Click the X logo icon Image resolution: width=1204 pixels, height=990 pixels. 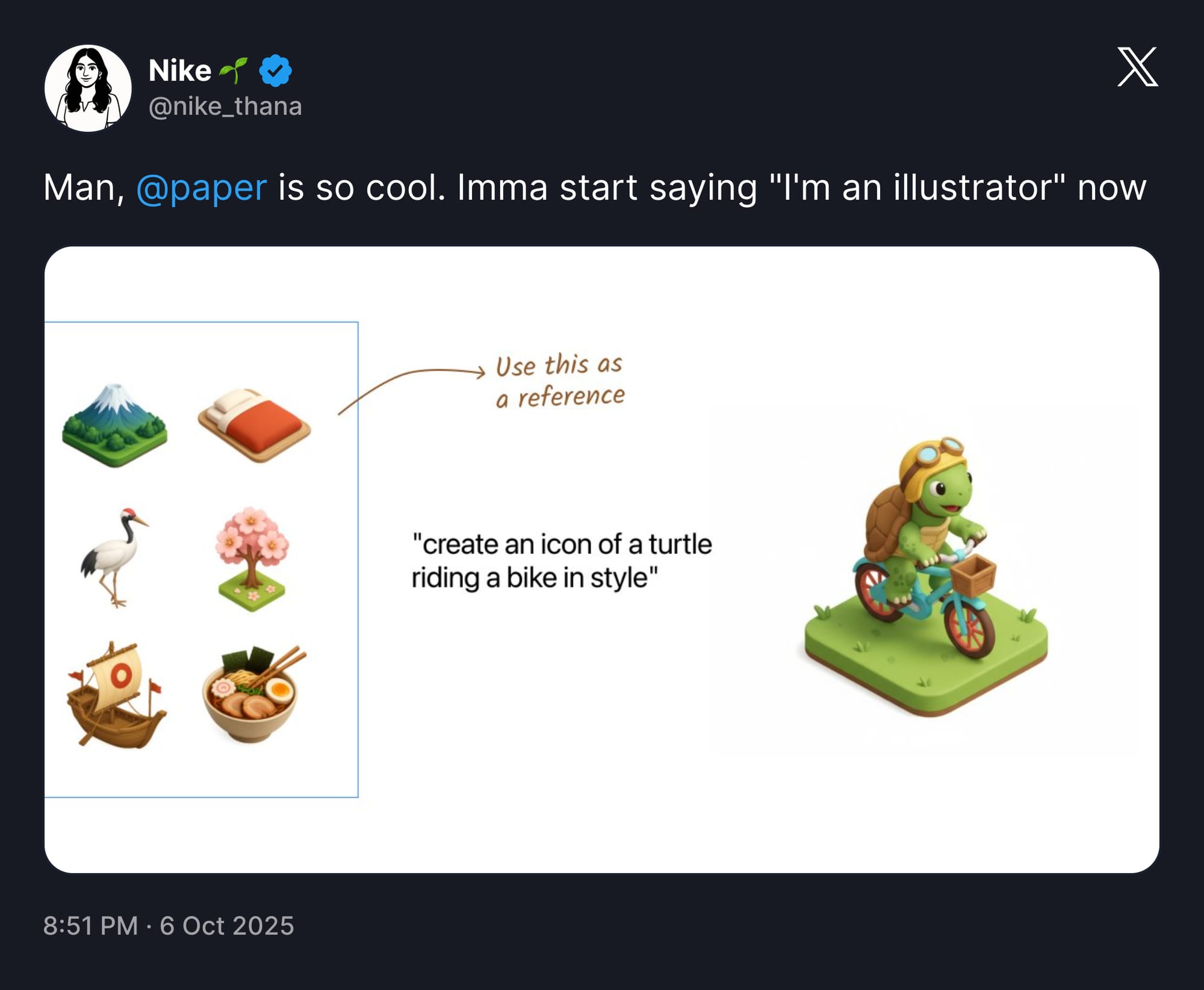[x=1137, y=67]
